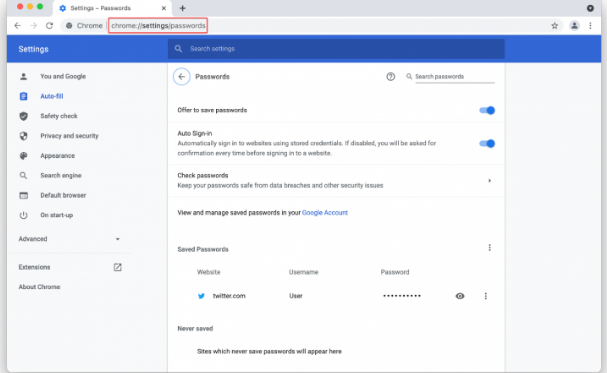Click the Password column header

click(395, 272)
